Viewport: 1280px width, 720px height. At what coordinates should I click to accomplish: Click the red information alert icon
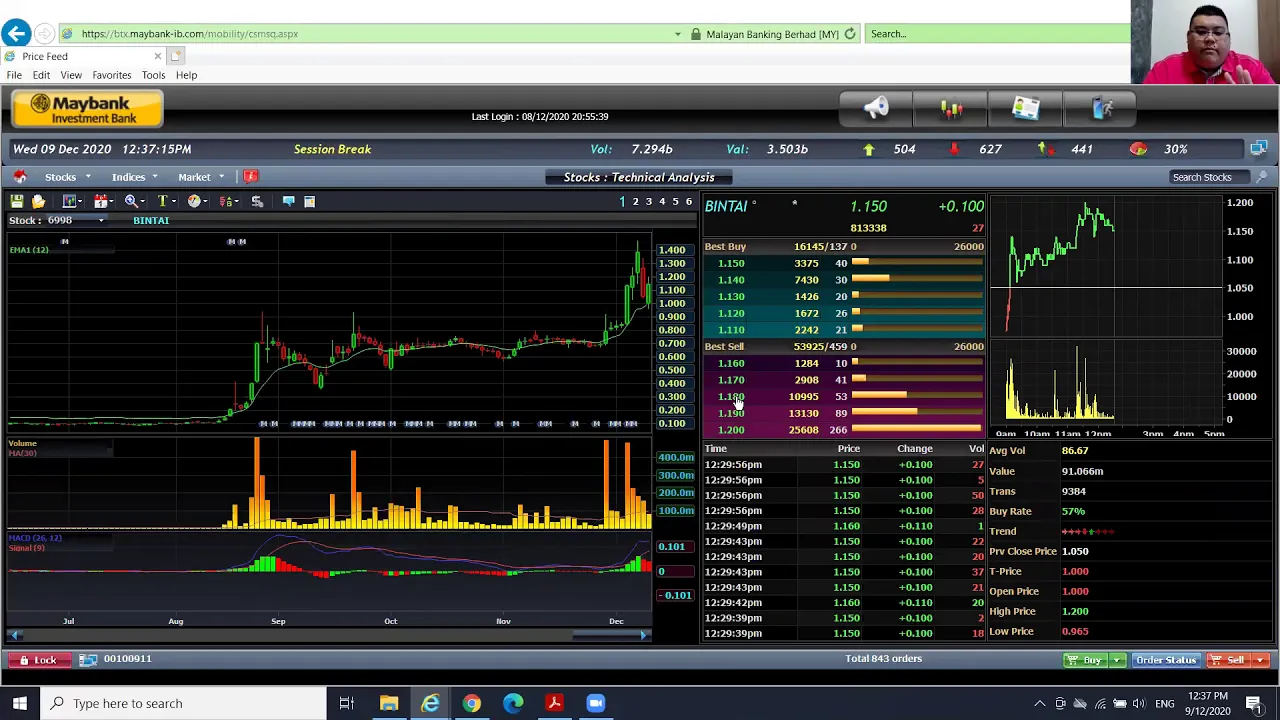(x=251, y=177)
